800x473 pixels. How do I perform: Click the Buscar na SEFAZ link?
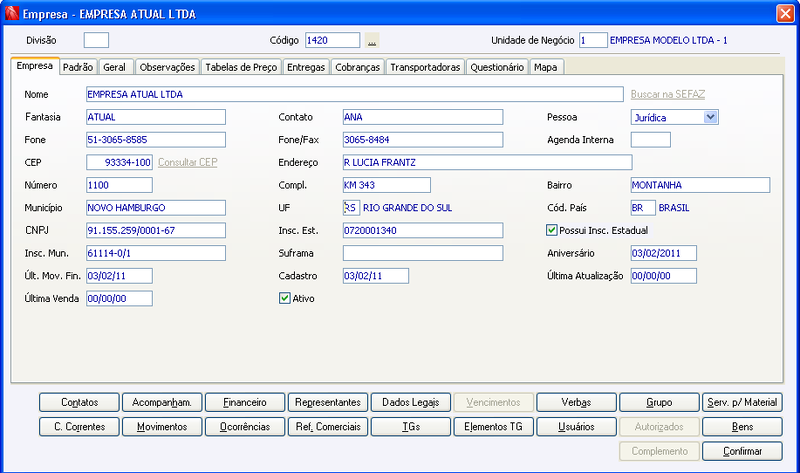click(x=668, y=94)
